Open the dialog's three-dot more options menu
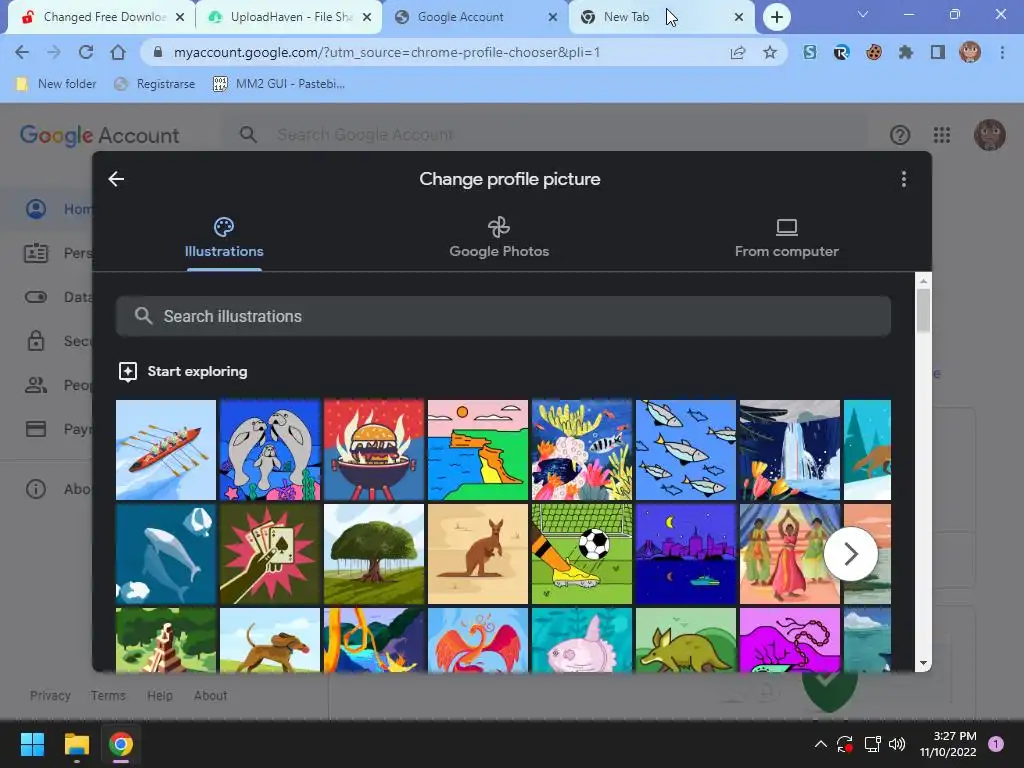This screenshot has width=1024, height=768. (x=904, y=179)
